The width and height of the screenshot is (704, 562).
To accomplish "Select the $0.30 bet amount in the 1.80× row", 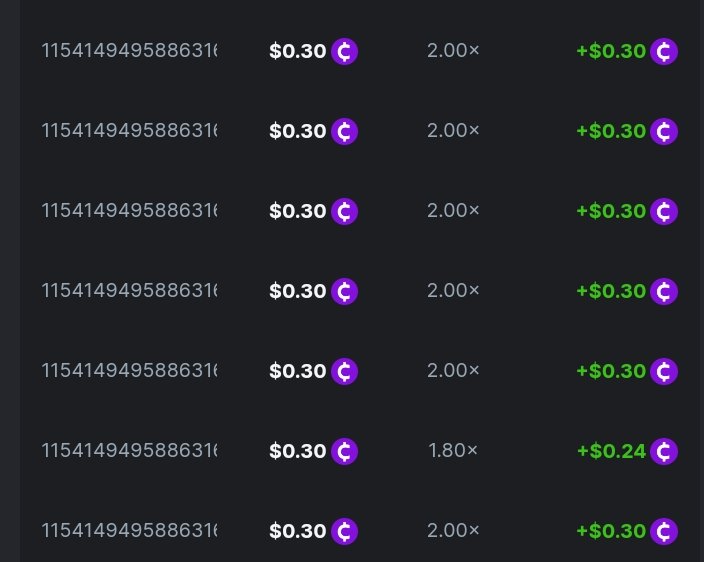I will click(x=298, y=451).
